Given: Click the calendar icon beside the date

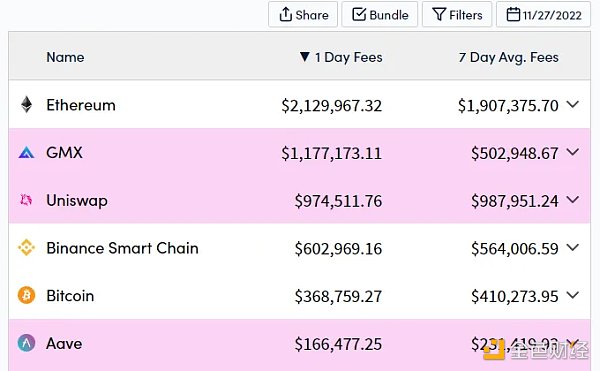Looking at the screenshot, I should pos(513,15).
